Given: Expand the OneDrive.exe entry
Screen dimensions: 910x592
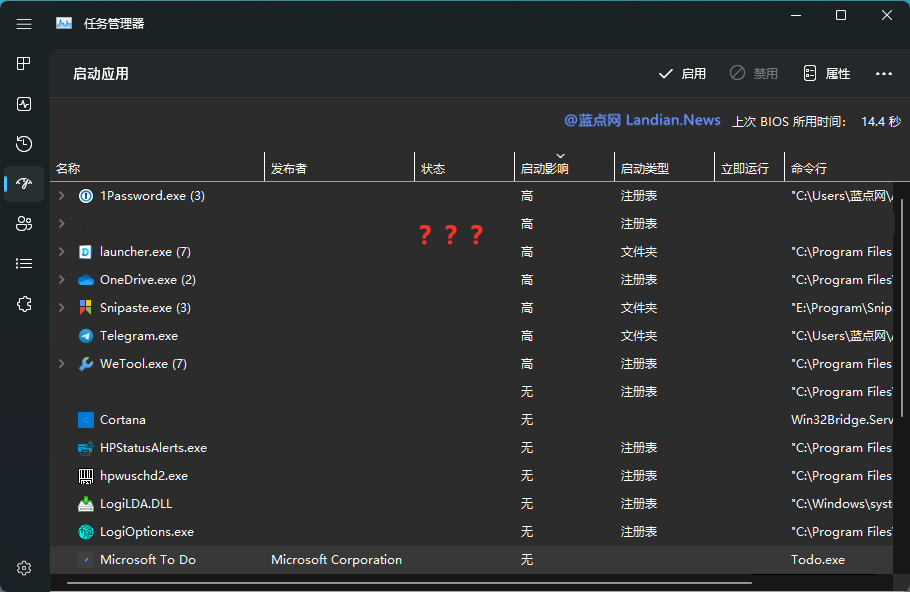Looking at the screenshot, I should pyautogui.click(x=62, y=279).
